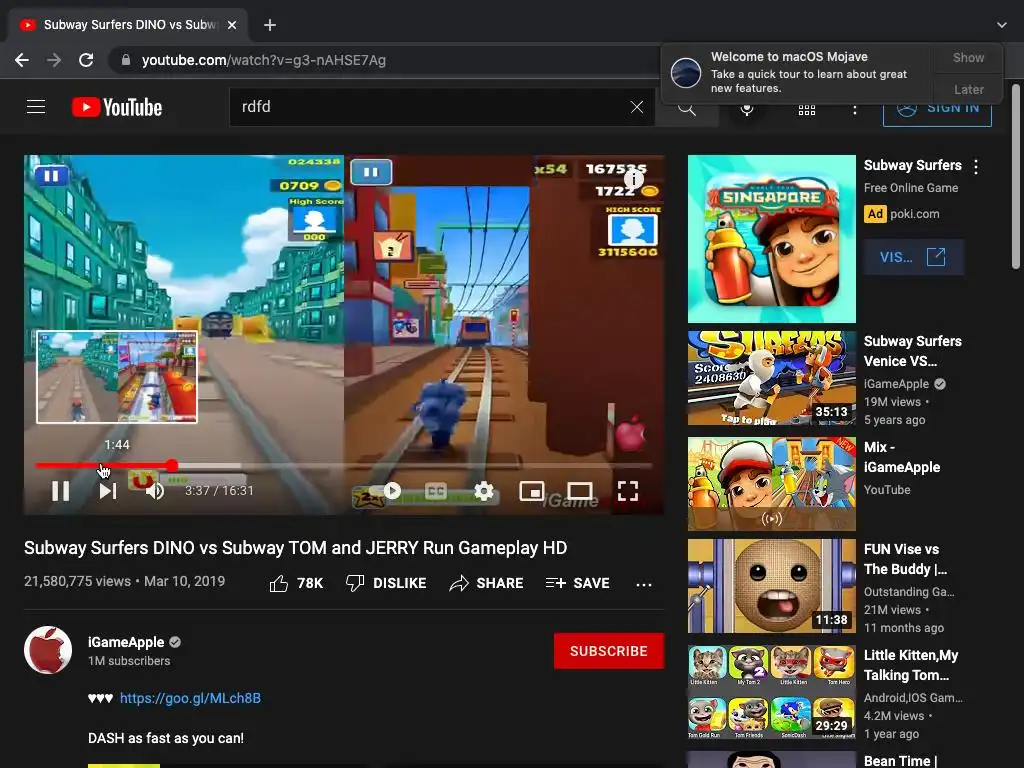Open ad options three-dot menu

[976, 167]
